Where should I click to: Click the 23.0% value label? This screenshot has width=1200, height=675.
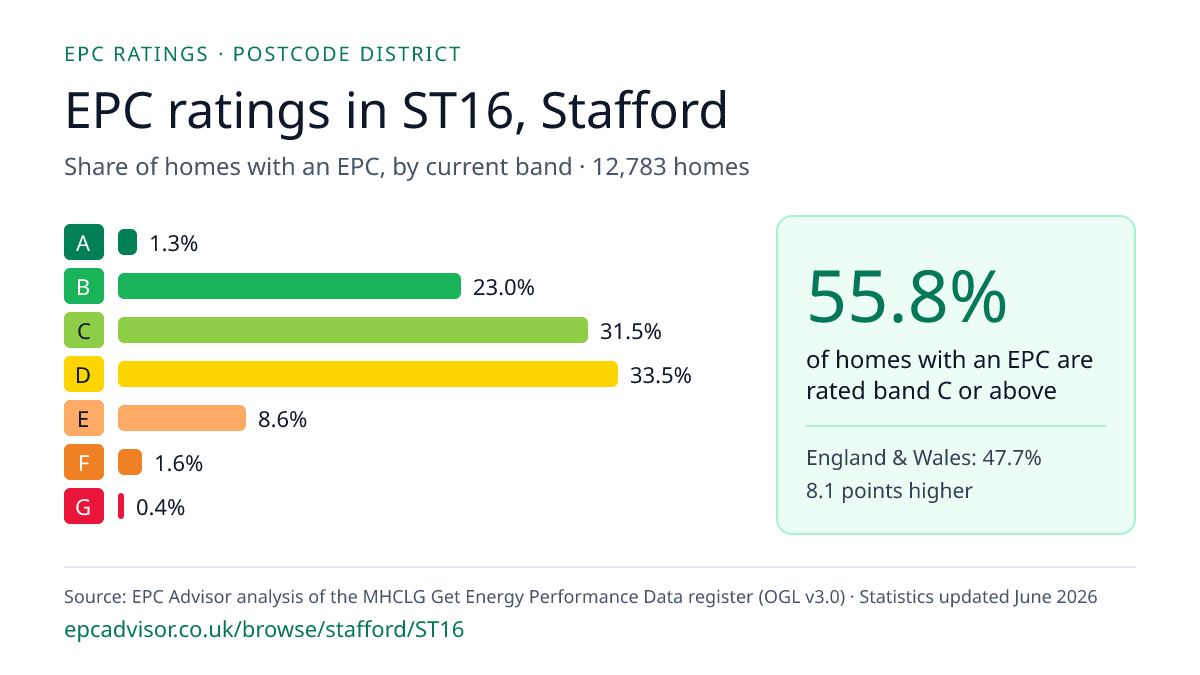(x=504, y=287)
